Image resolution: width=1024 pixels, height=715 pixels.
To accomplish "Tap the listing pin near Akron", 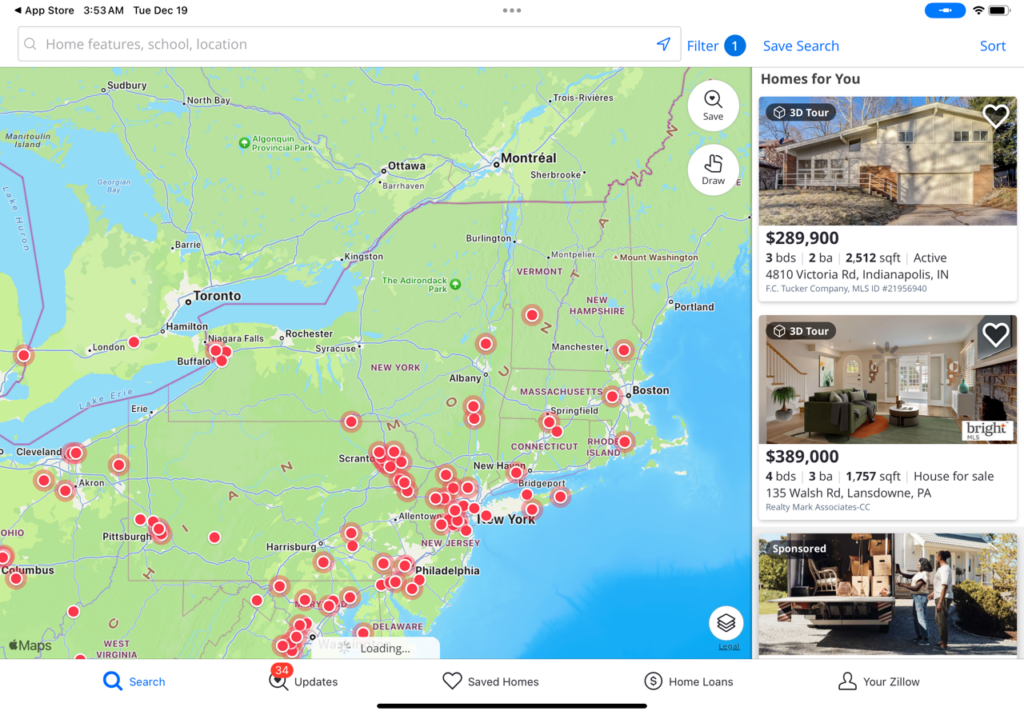I will (x=65, y=490).
